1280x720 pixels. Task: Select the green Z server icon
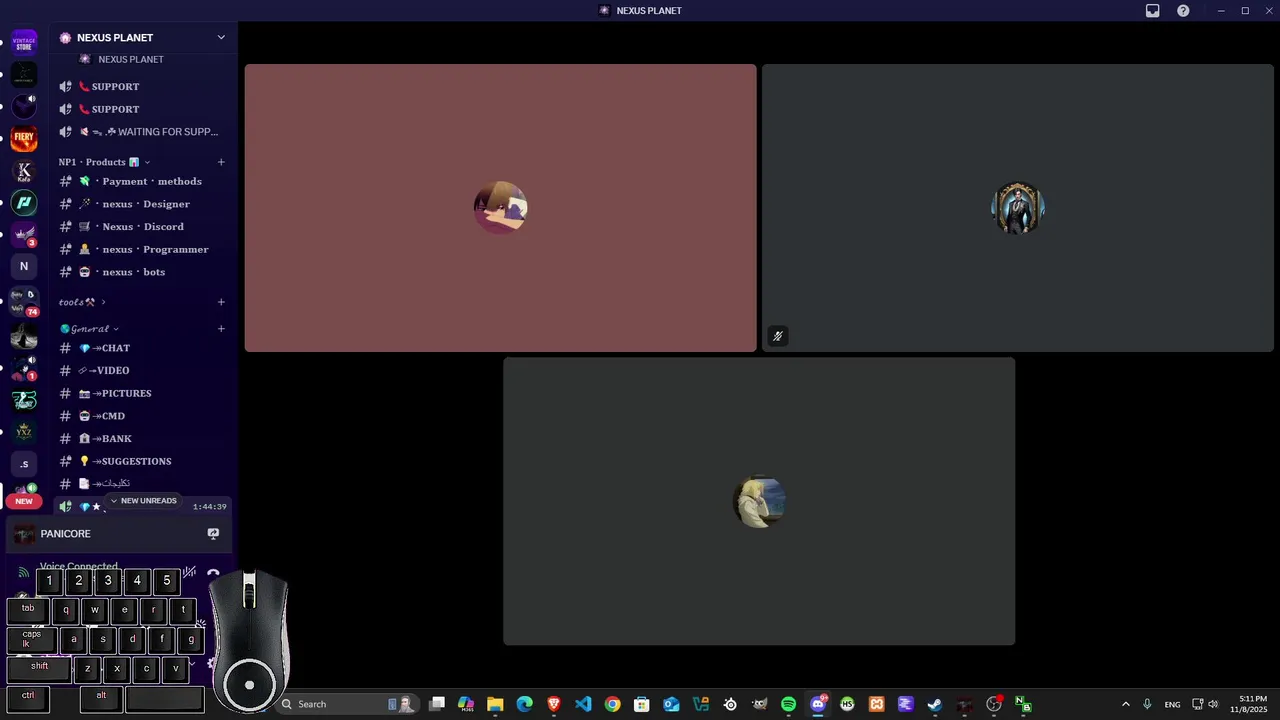(24, 400)
